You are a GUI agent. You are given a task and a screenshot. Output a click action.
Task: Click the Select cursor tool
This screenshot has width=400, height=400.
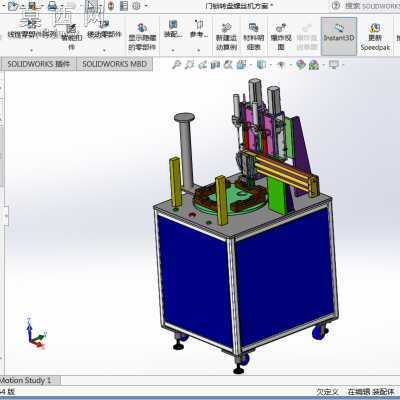[x=90, y=6]
